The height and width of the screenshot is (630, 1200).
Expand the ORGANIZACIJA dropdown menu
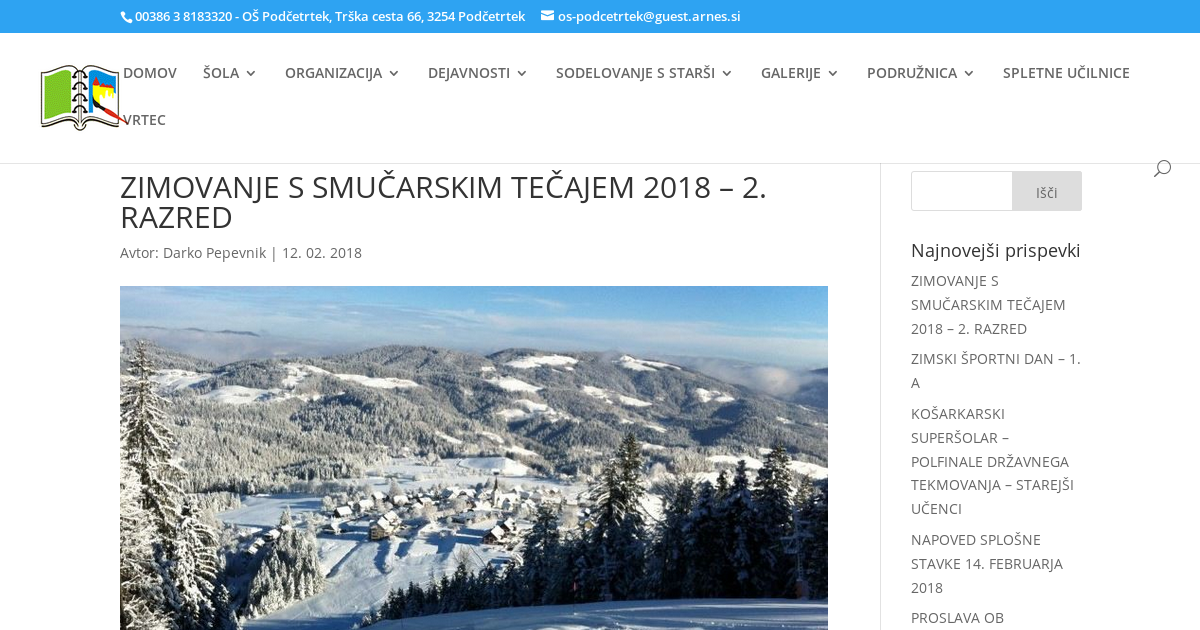coord(342,73)
